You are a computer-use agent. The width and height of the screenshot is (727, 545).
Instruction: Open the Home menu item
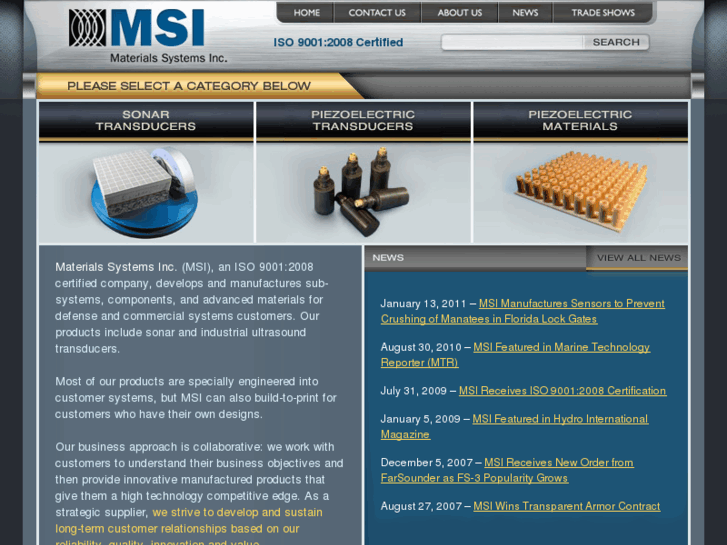(306, 13)
